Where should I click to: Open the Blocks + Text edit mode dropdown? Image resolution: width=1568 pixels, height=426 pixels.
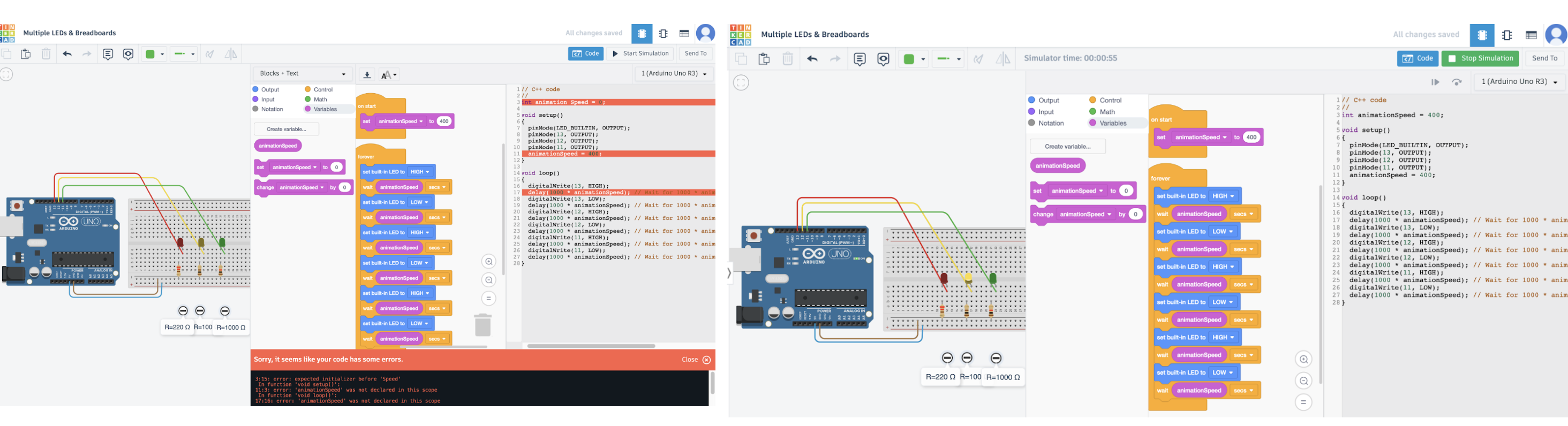303,74
